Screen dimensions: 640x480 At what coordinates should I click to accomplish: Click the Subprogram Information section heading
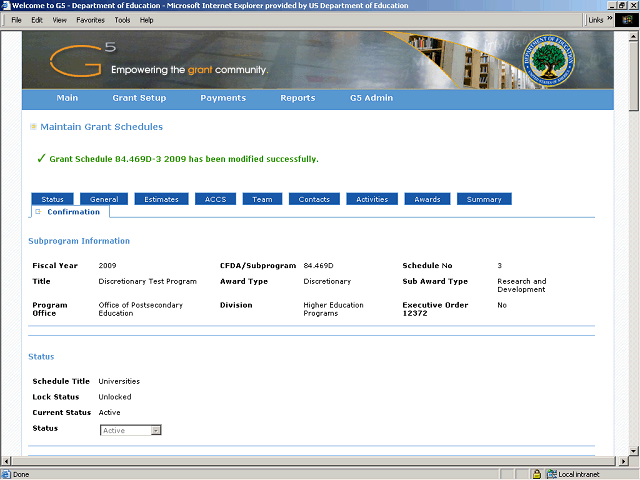(79, 241)
